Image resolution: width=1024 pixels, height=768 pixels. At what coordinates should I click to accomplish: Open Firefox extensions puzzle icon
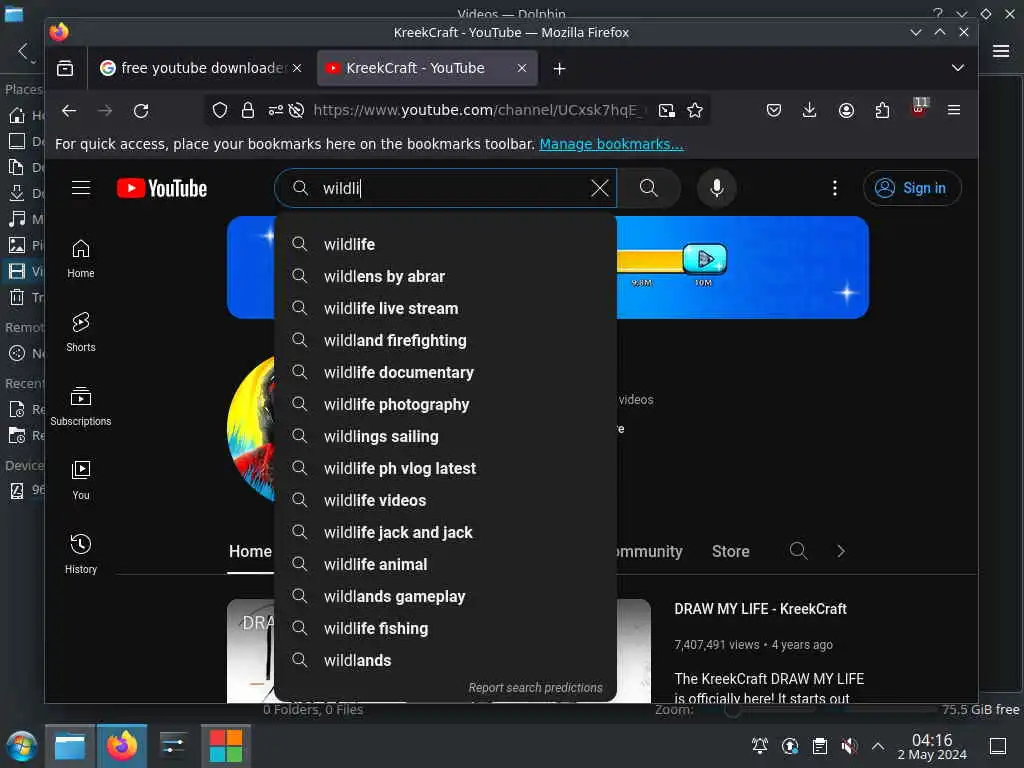(x=882, y=110)
